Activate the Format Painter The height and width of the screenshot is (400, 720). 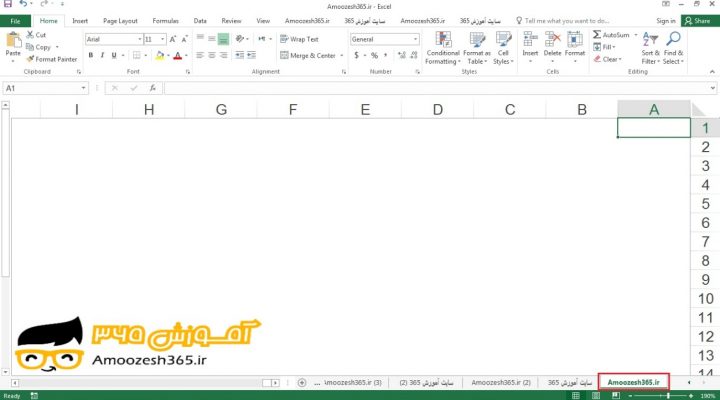coord(51,59)
